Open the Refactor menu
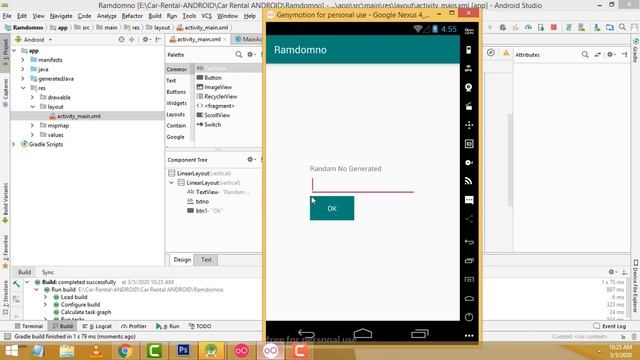 132,16
